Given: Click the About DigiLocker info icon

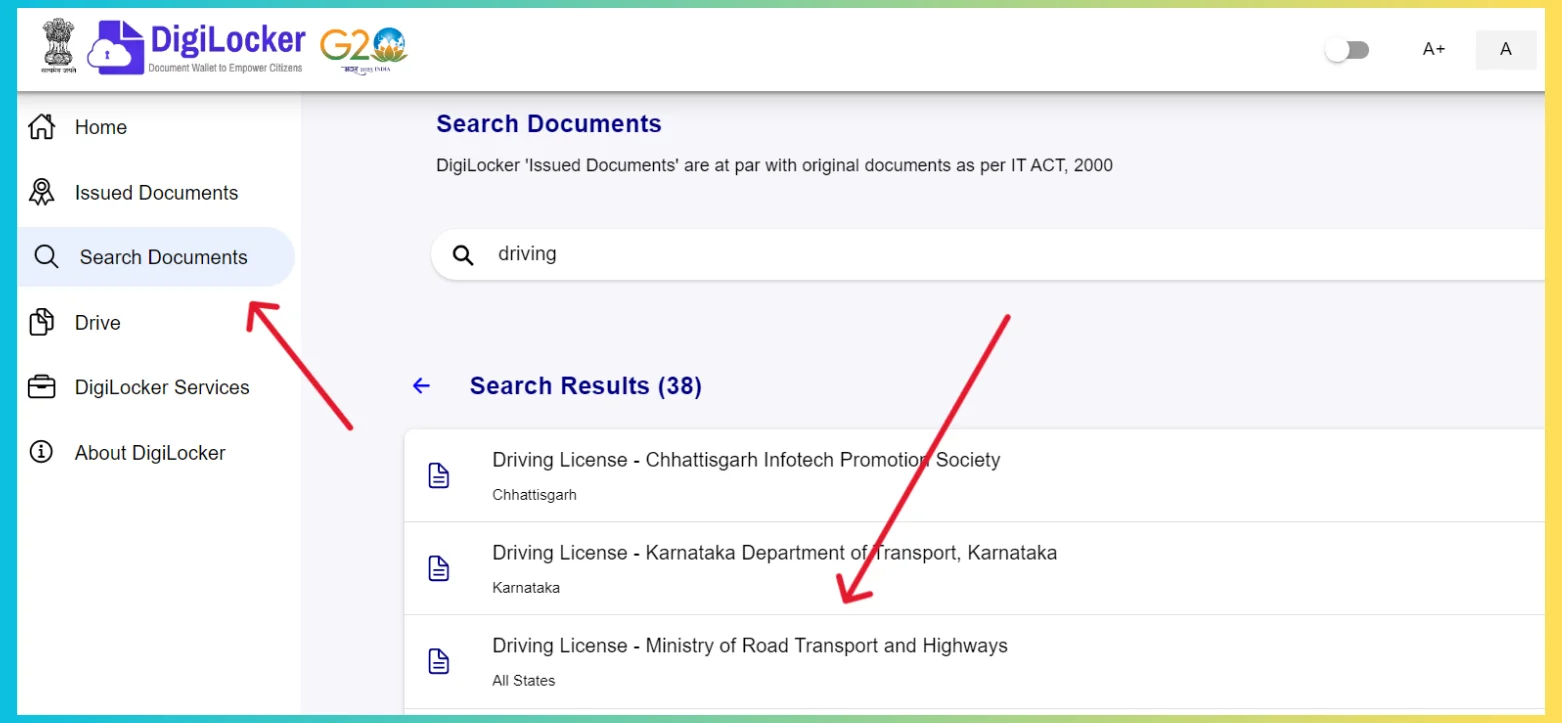Looking at the screenshot, I should point(41,452).
